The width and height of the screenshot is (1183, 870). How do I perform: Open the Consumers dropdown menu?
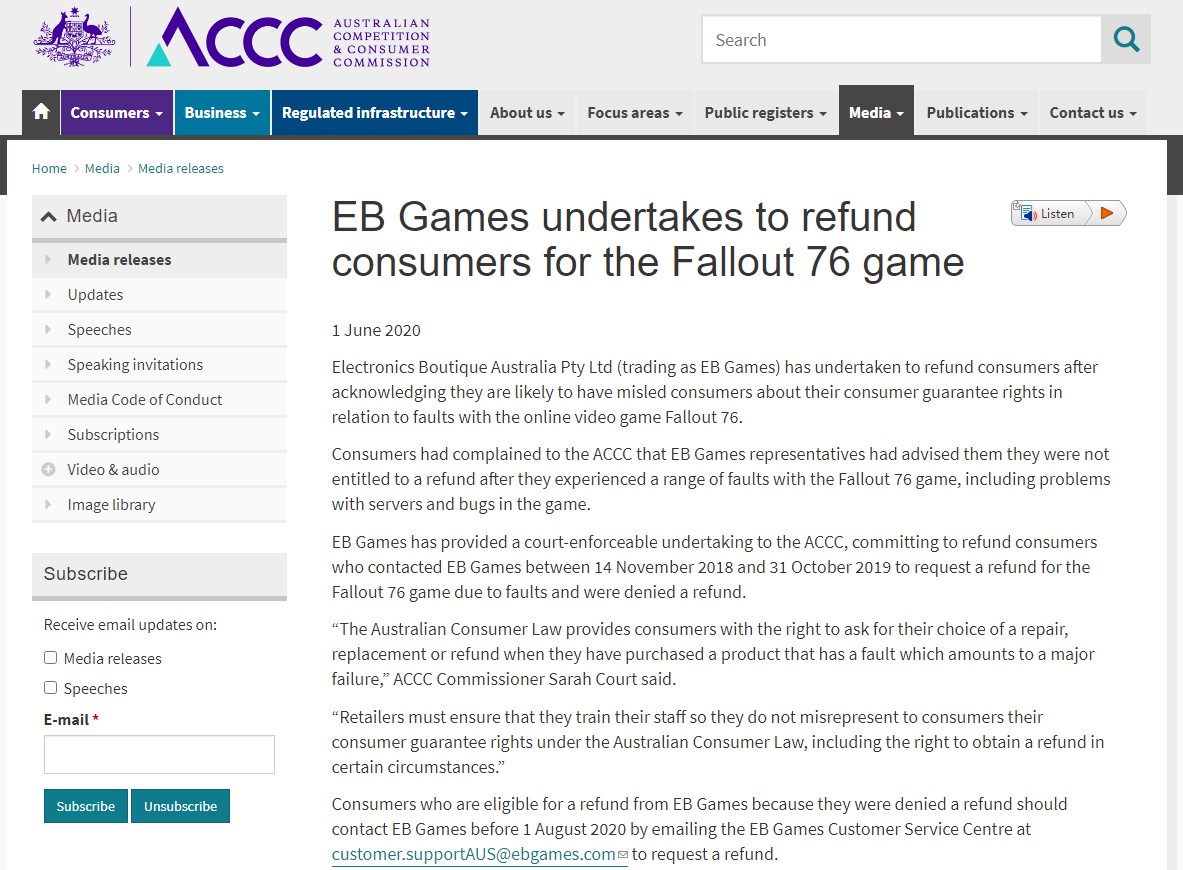(116, 113)
